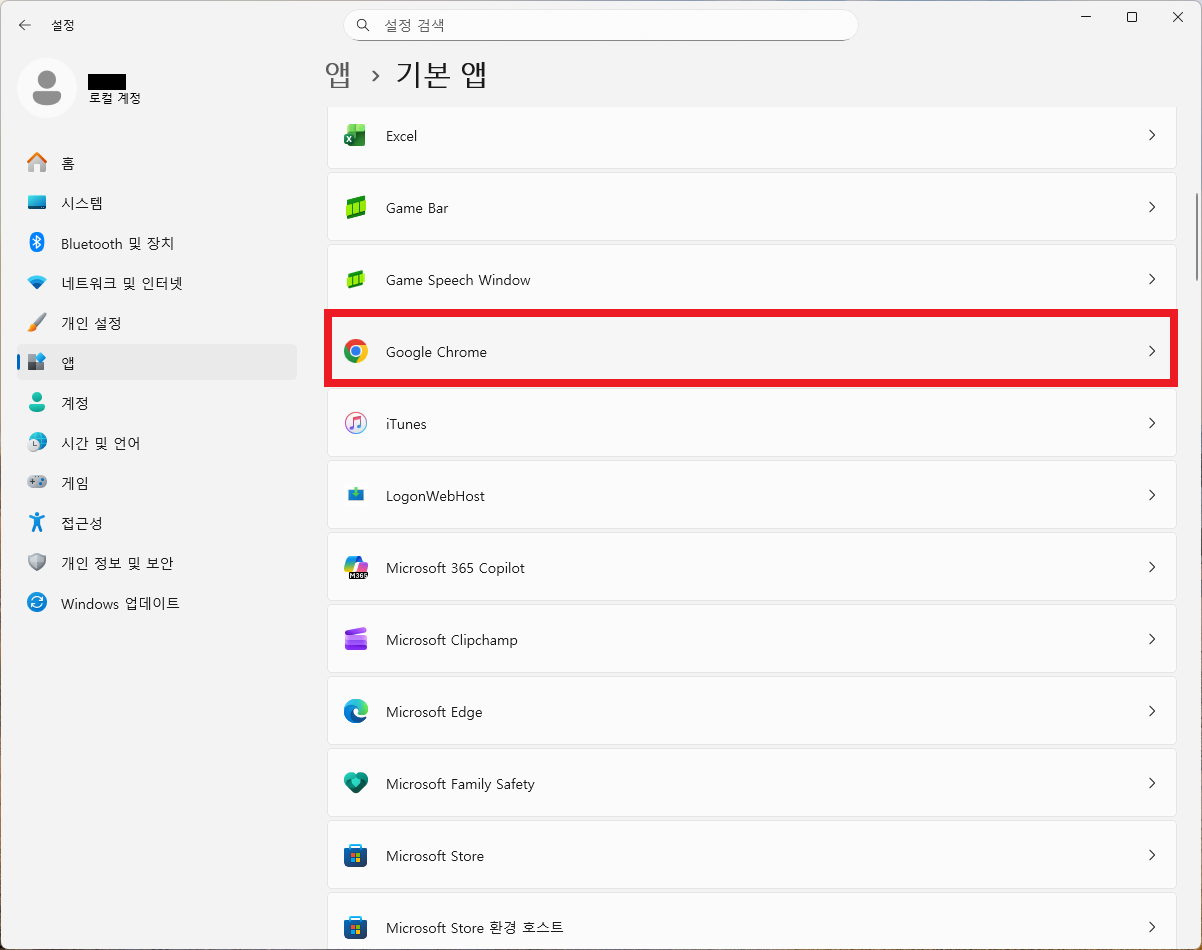Expand Microsoft Family Safety chevron
Screen dimensions: 1202x950
tap(1152, 783)
